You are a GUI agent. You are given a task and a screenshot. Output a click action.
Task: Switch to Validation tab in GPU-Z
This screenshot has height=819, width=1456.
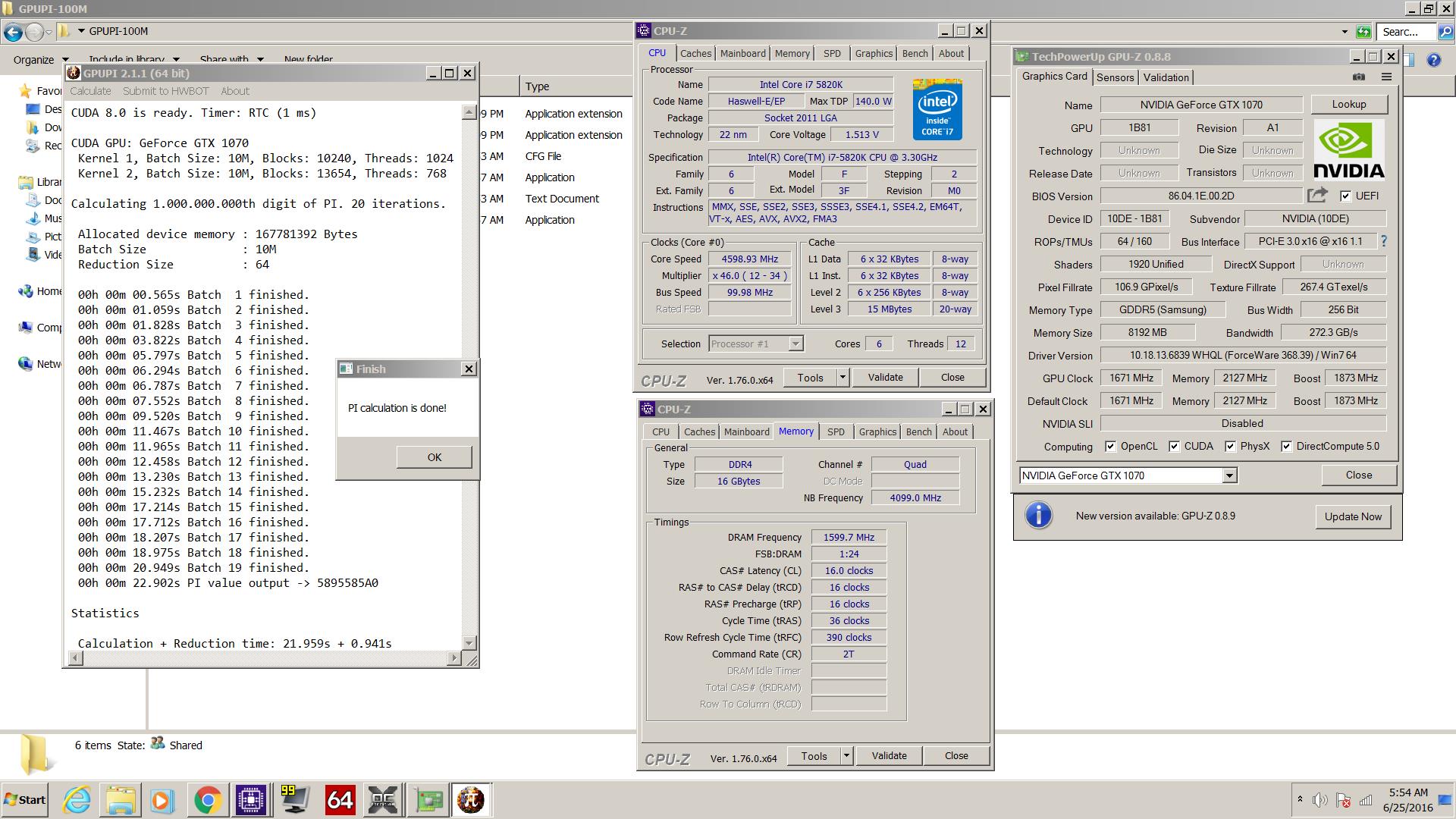click(x=1166, y=77)
